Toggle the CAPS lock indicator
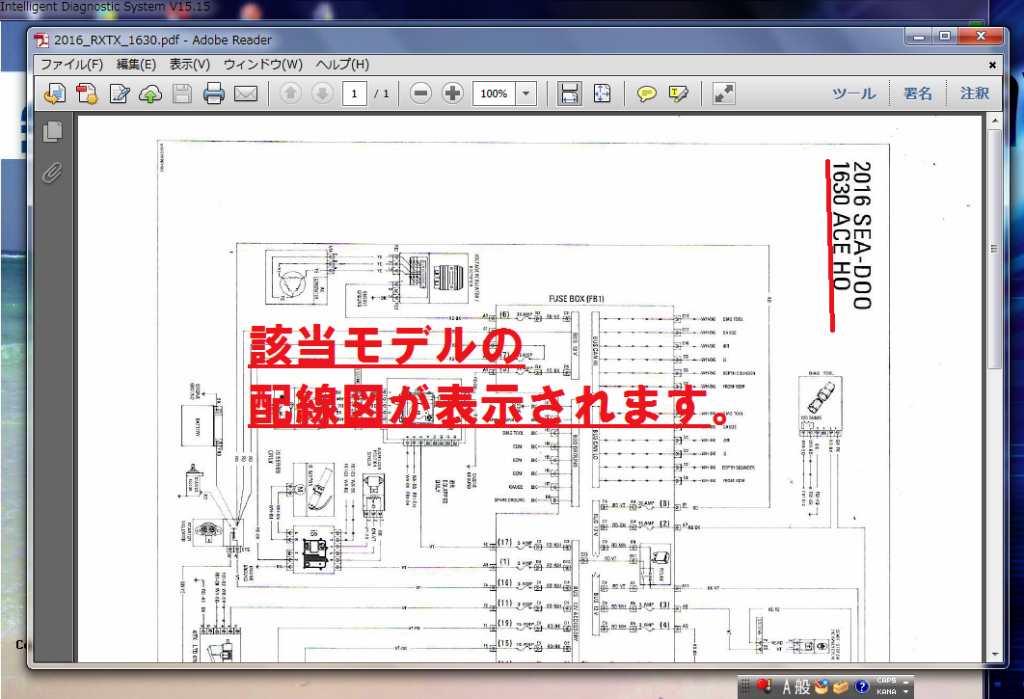The height and width of the screenshot is (699, 1024). 886,681
